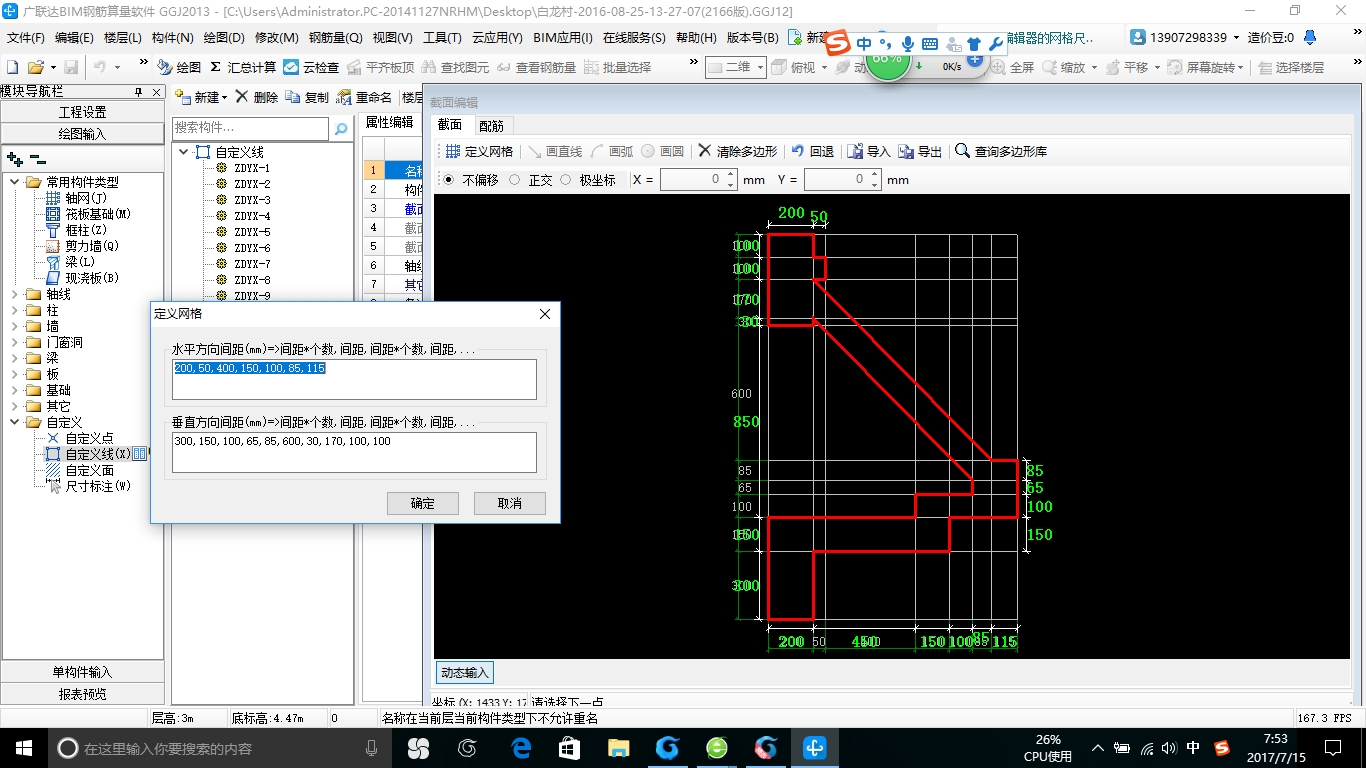Viewport: 1366px width, 768px height.
Task: Run 汇总计算 summary calculation
Action: tap(243, 67)
